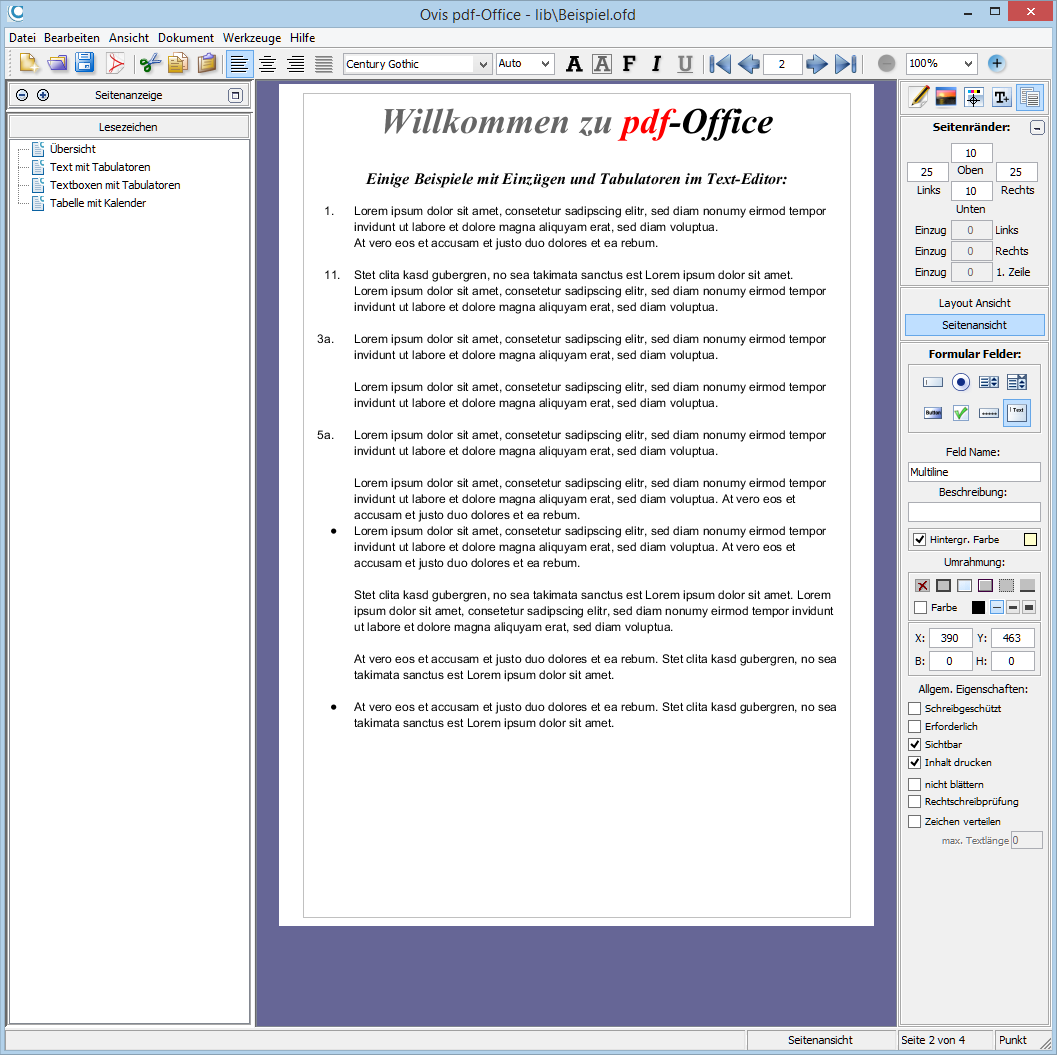Viewport: 1057px width, 1055px height.
Task: Toggle italic 'I' formatting
Action: pyautogui.click(x=657, y=63)
